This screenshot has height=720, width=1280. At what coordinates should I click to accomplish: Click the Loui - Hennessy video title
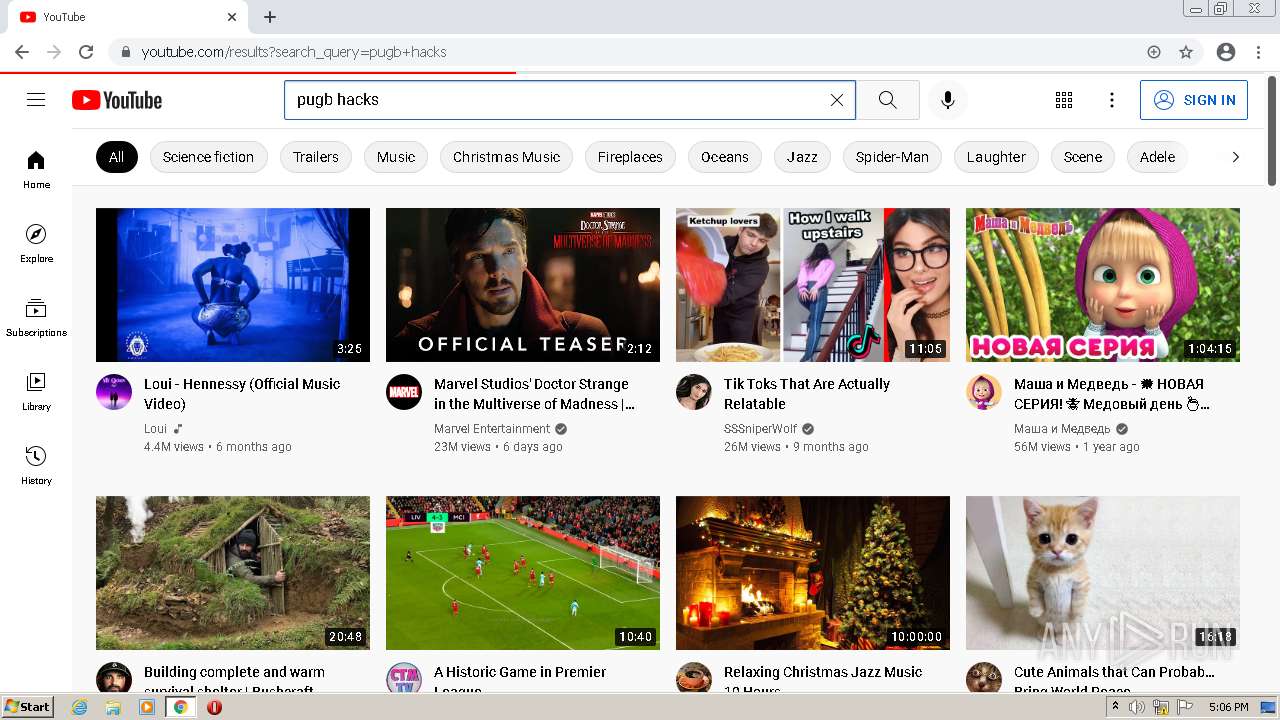click(242, 394)
